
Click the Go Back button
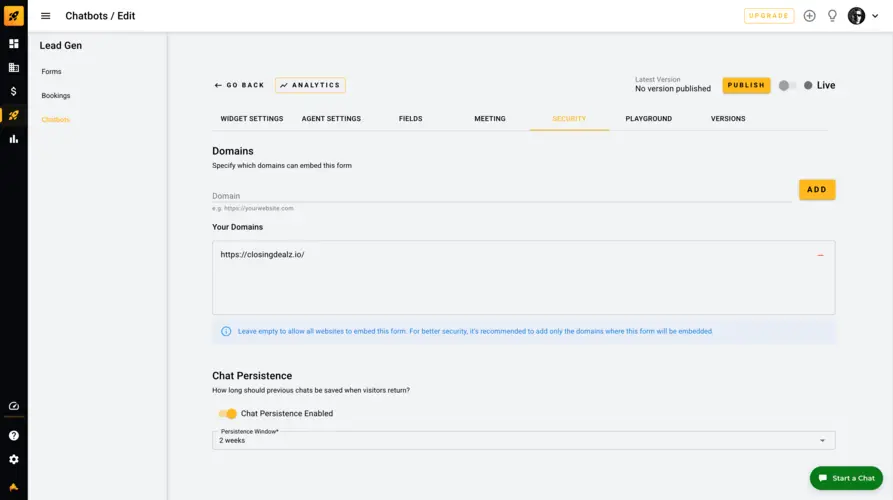click(239, 85)
